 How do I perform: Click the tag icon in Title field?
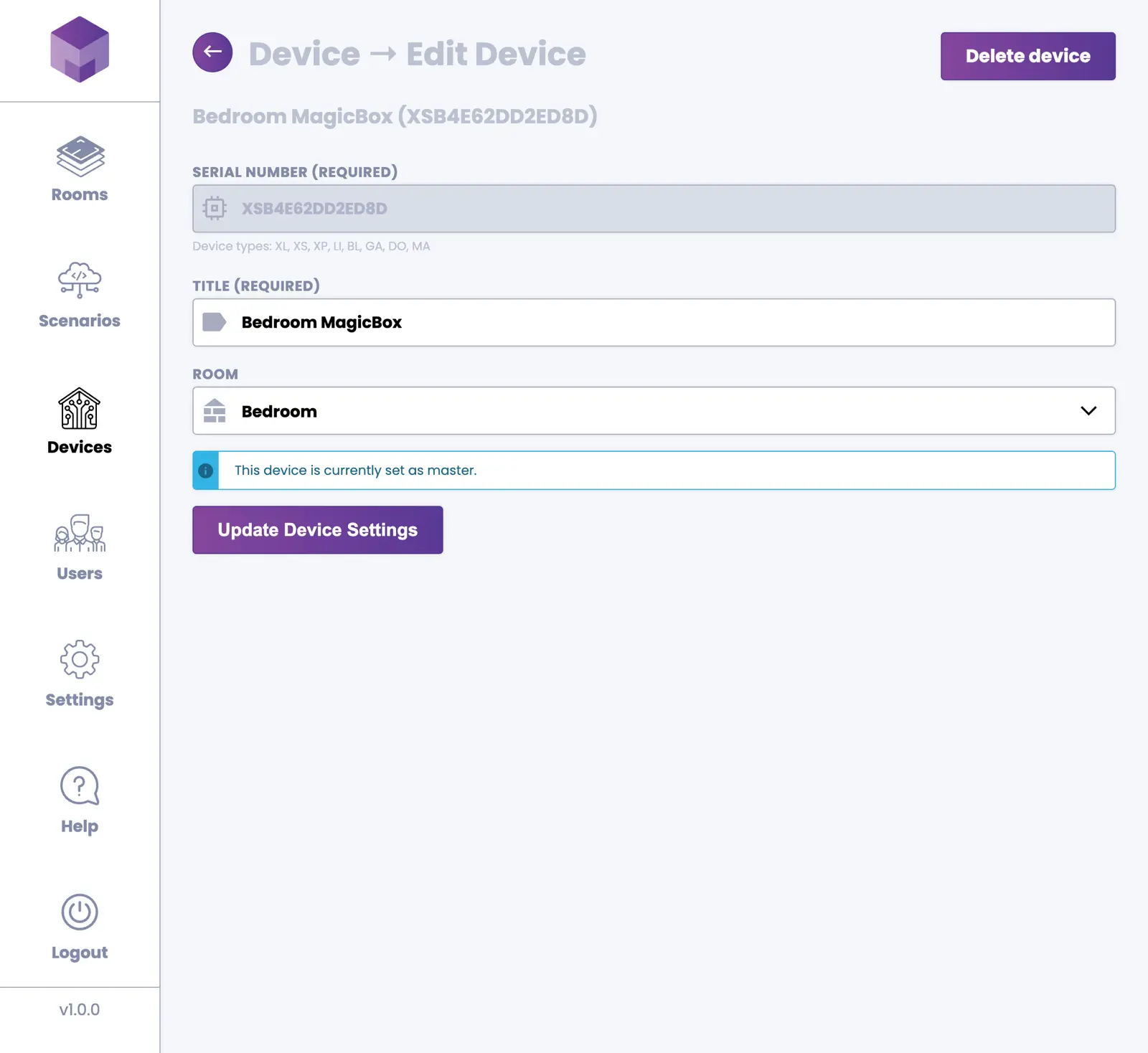point(214,322)
